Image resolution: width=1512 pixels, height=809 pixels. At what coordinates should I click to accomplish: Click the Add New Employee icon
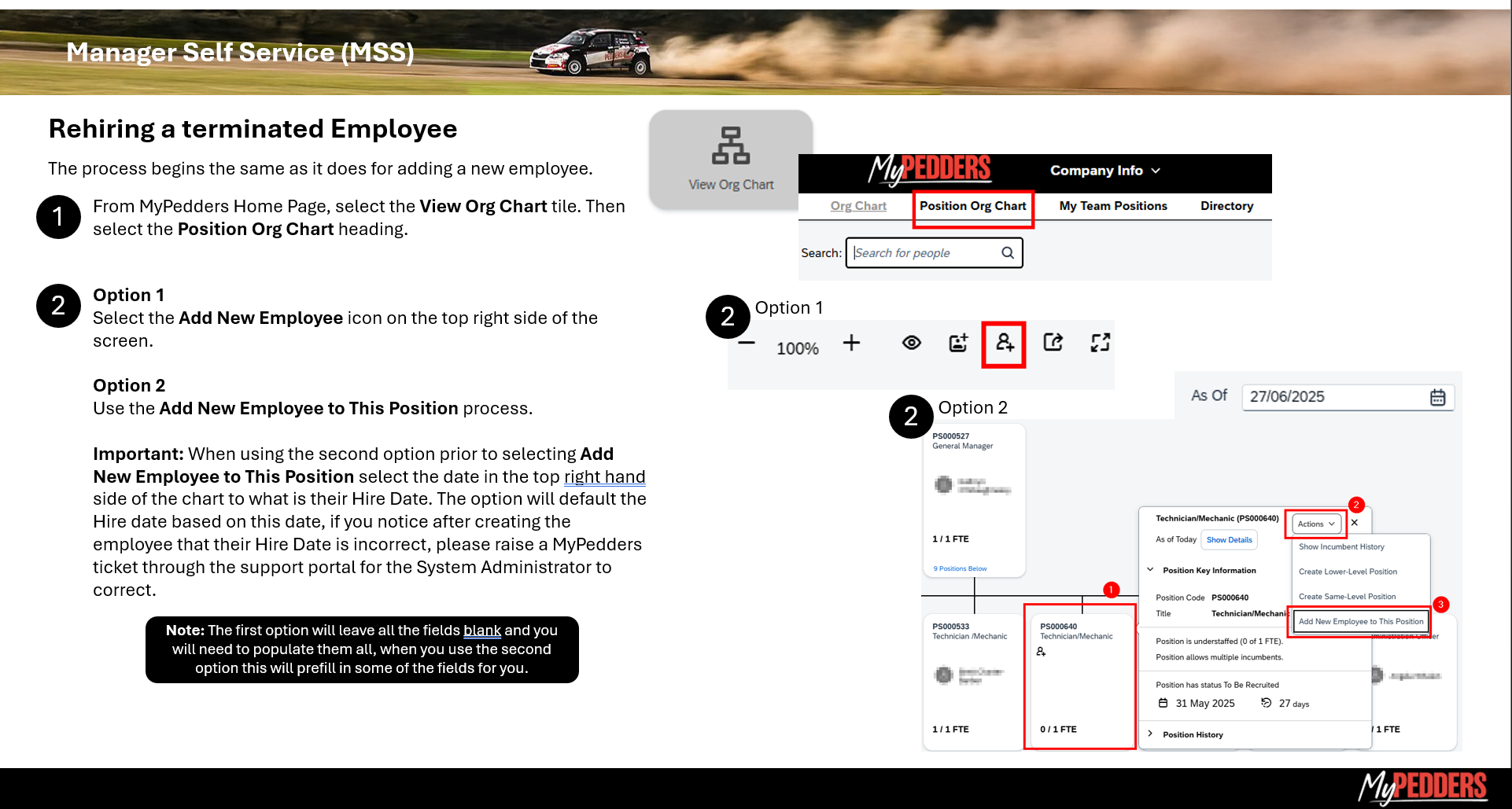tap(1005, 343)
